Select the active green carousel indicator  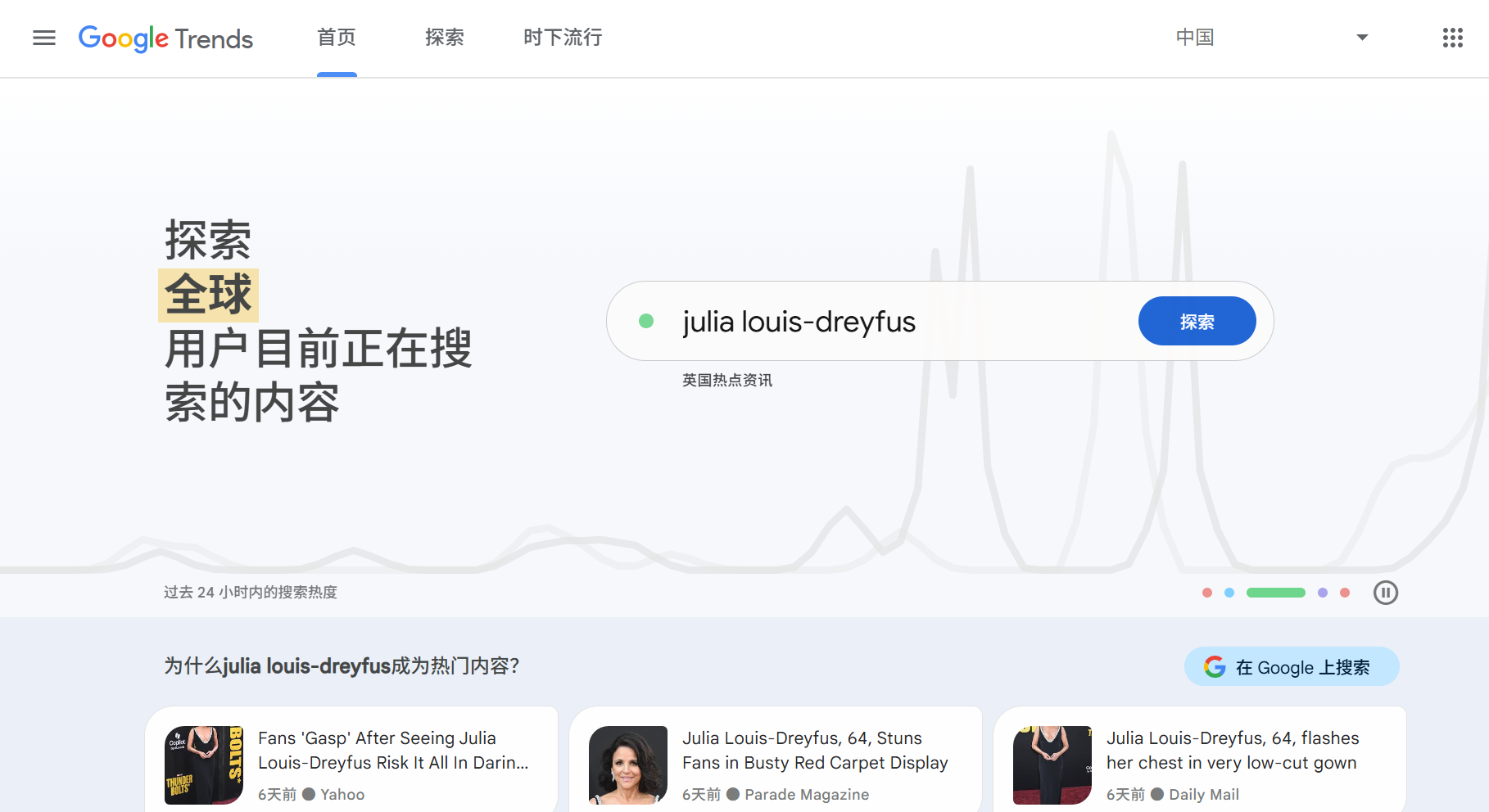tap(1276, 593)
